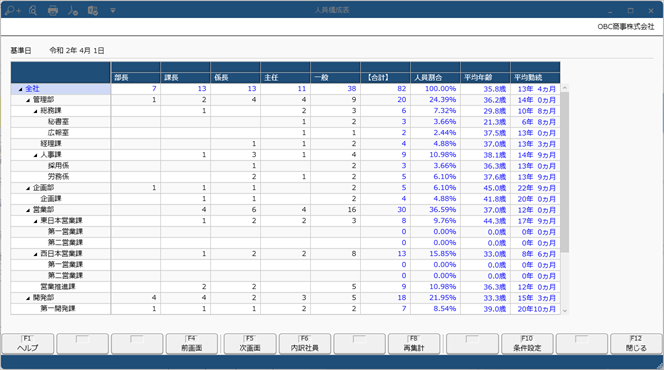The width and height of the screenshot is (664, 370).
Task: Open F10 条件設定 condition settings
Action: coord(527,344)
